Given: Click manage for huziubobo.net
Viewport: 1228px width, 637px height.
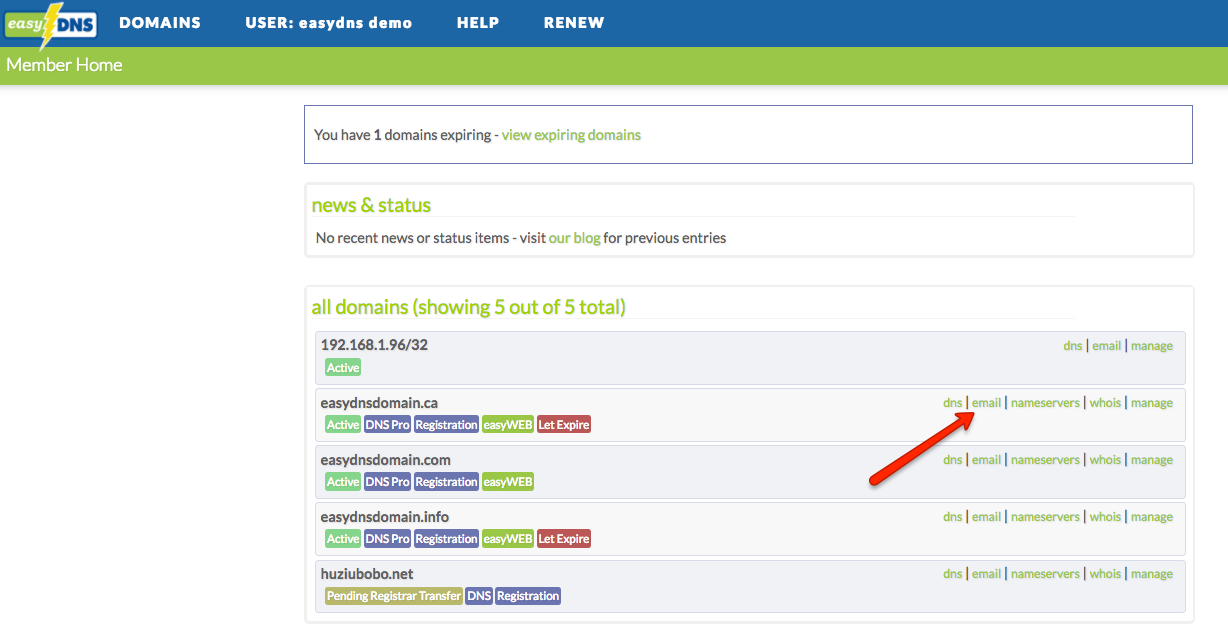Looking at the screenshot, I should coord(1152,574).
